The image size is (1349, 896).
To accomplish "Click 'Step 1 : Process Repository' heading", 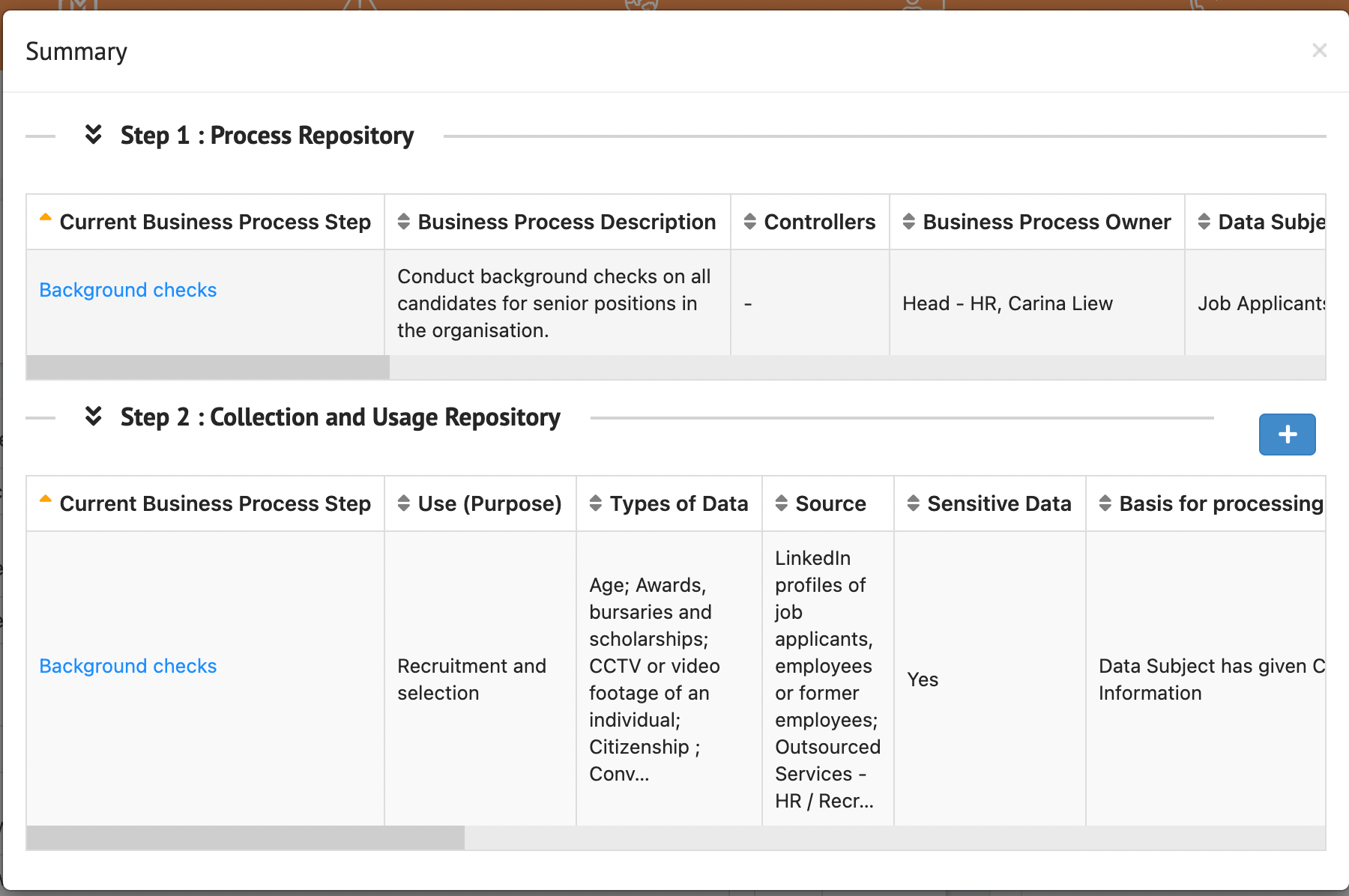I will pyautogui.click(x=267, y=136).
